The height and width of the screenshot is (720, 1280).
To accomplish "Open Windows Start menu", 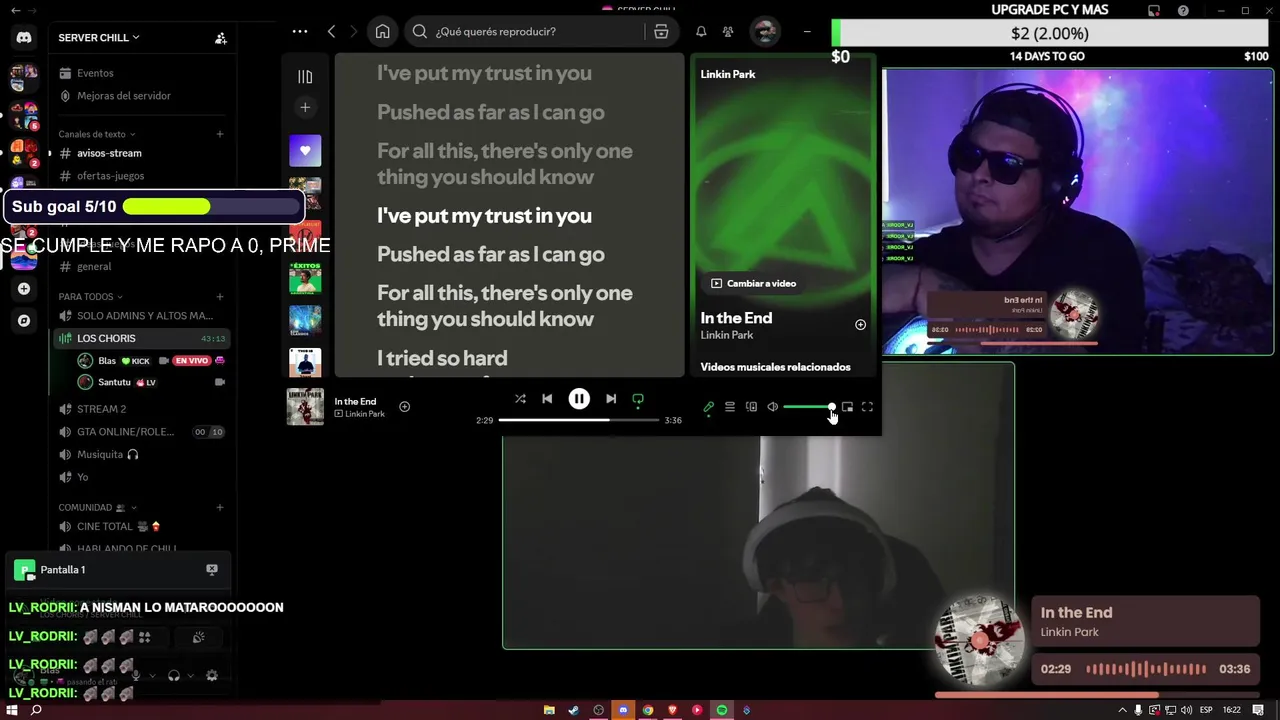I will [x=12, y=710].
